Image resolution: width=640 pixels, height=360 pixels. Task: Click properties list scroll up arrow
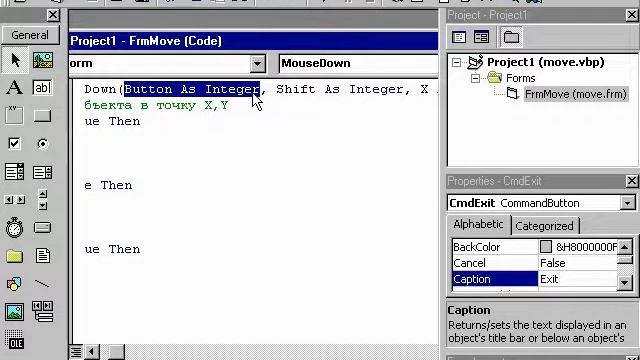coord(624,247)
